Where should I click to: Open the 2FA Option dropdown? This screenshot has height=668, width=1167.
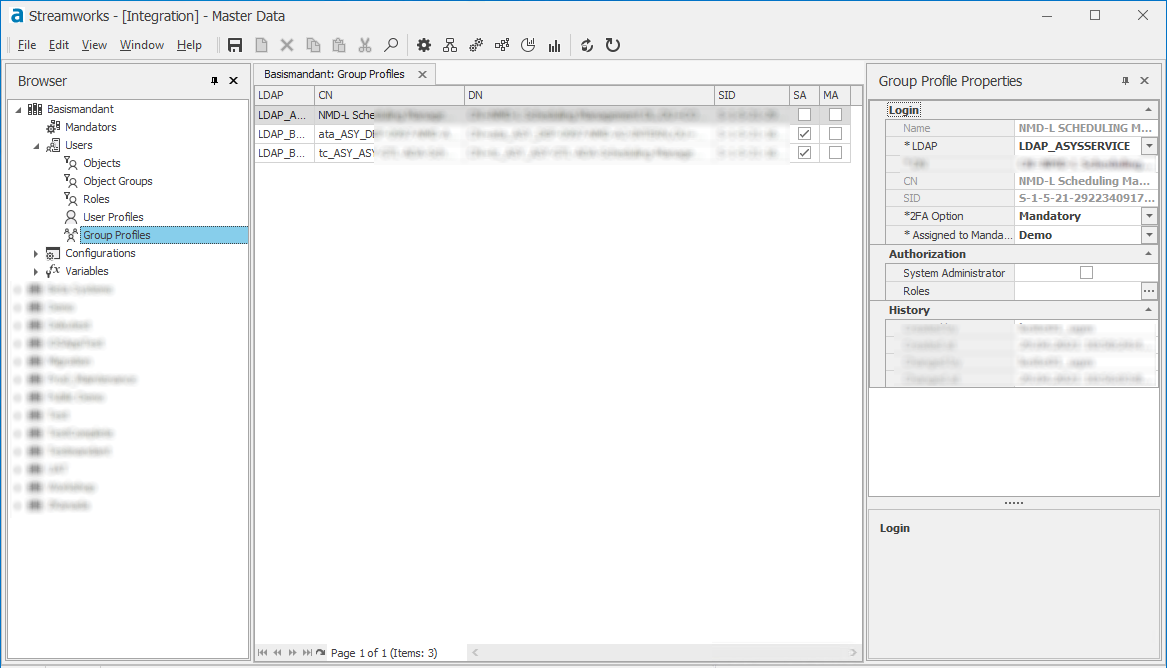1149,216
